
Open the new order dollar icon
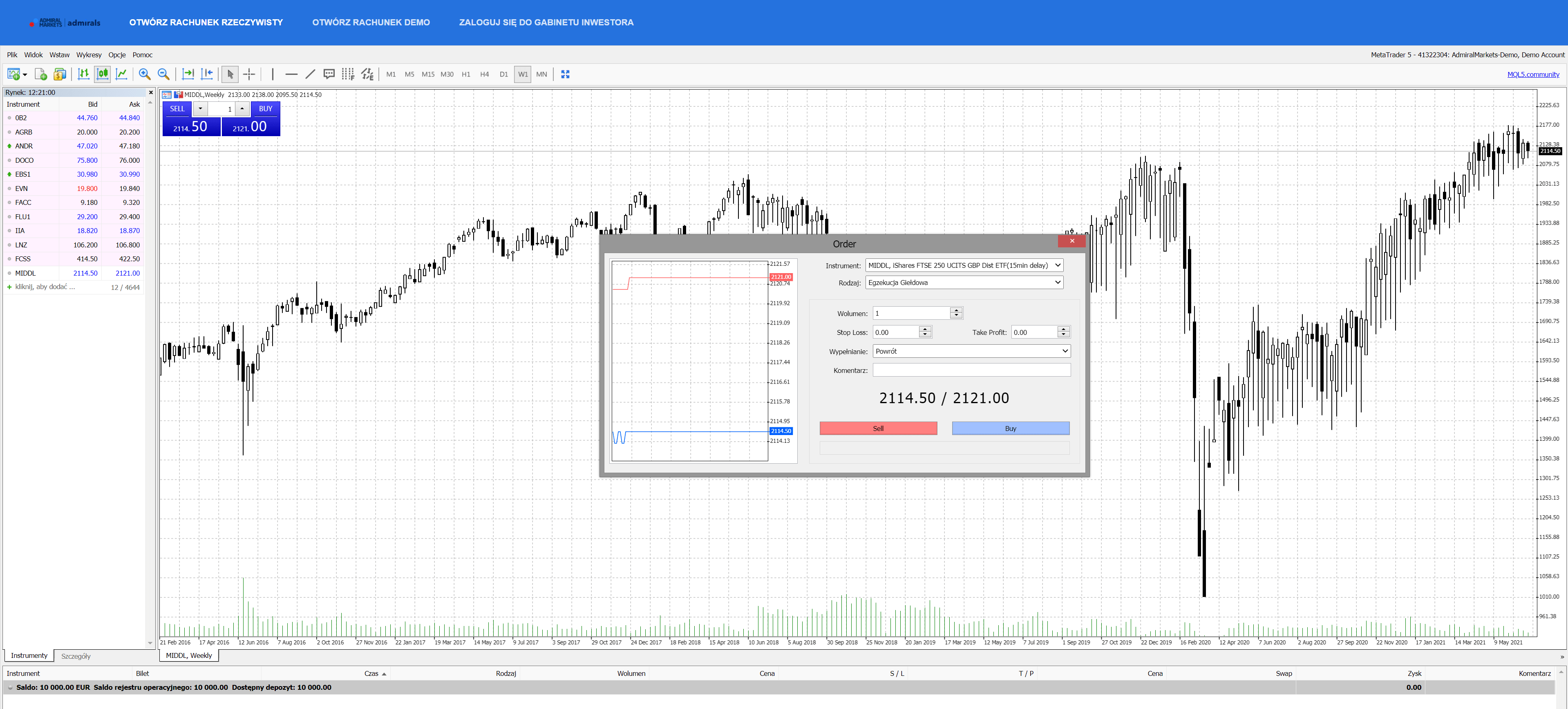(60, 74)
